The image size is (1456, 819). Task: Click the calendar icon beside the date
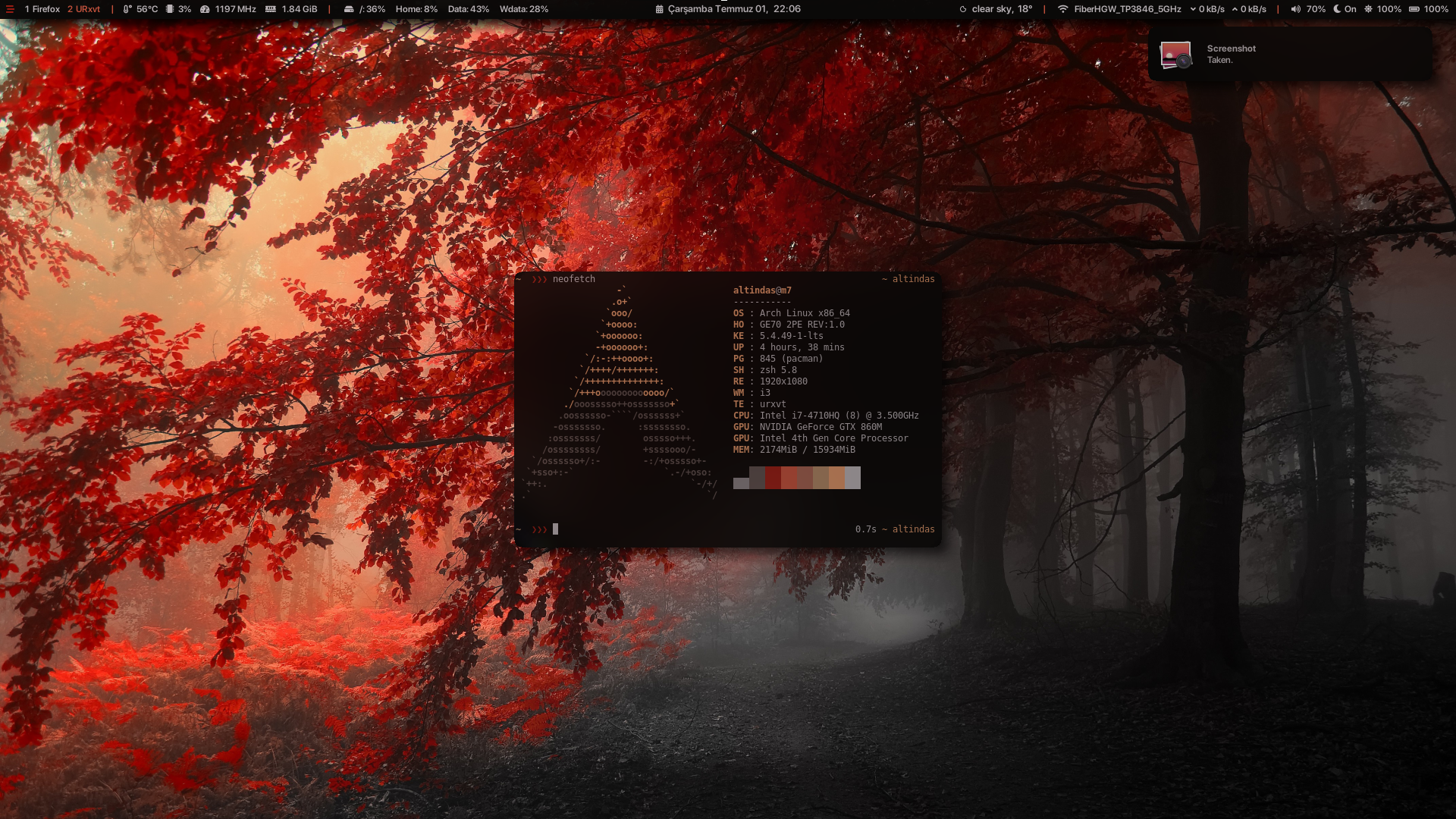point(659,9)
